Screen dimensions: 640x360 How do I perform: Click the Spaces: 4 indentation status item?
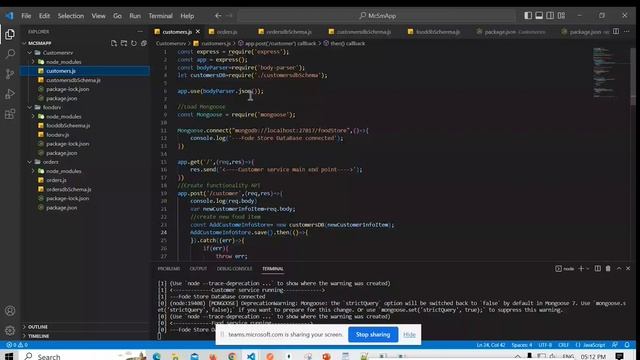tap(522, 345)
